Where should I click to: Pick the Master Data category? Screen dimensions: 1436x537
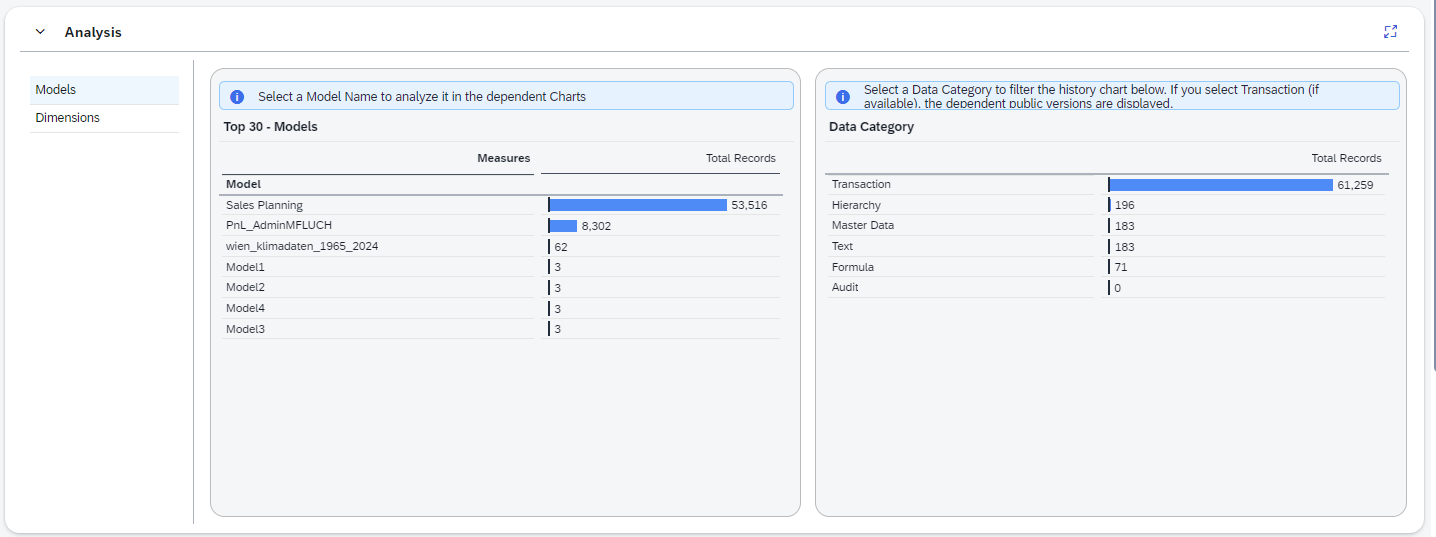click(863, 226)
